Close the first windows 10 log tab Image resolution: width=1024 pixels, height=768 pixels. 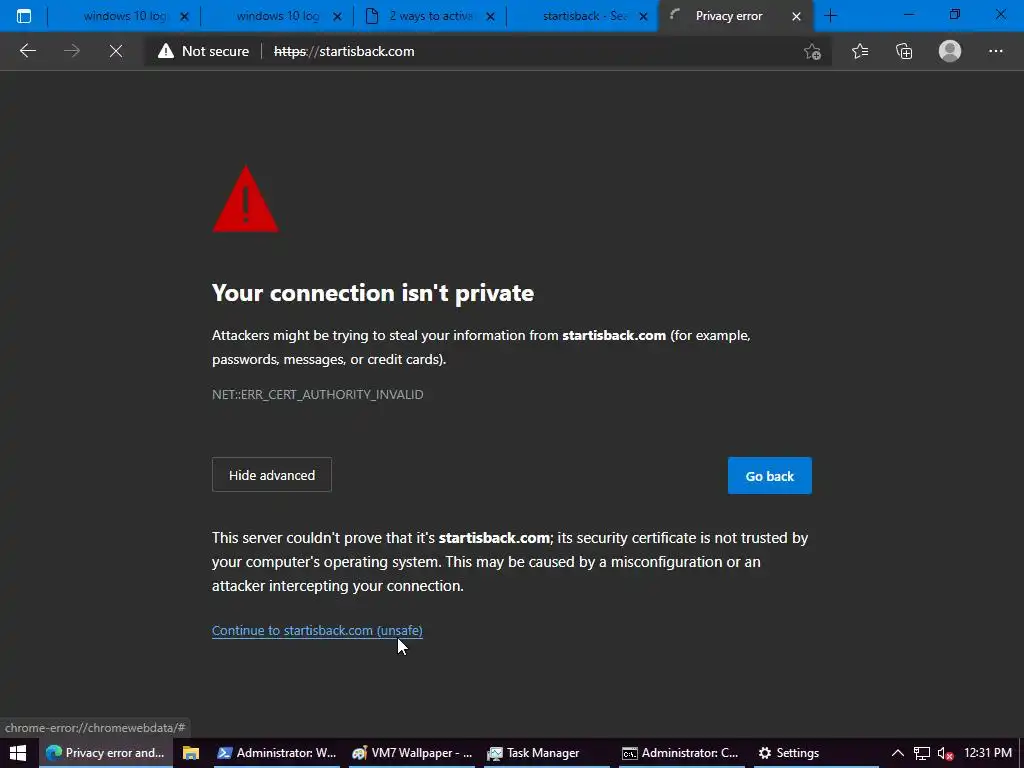pyautogui.click(x=184, y=16)
